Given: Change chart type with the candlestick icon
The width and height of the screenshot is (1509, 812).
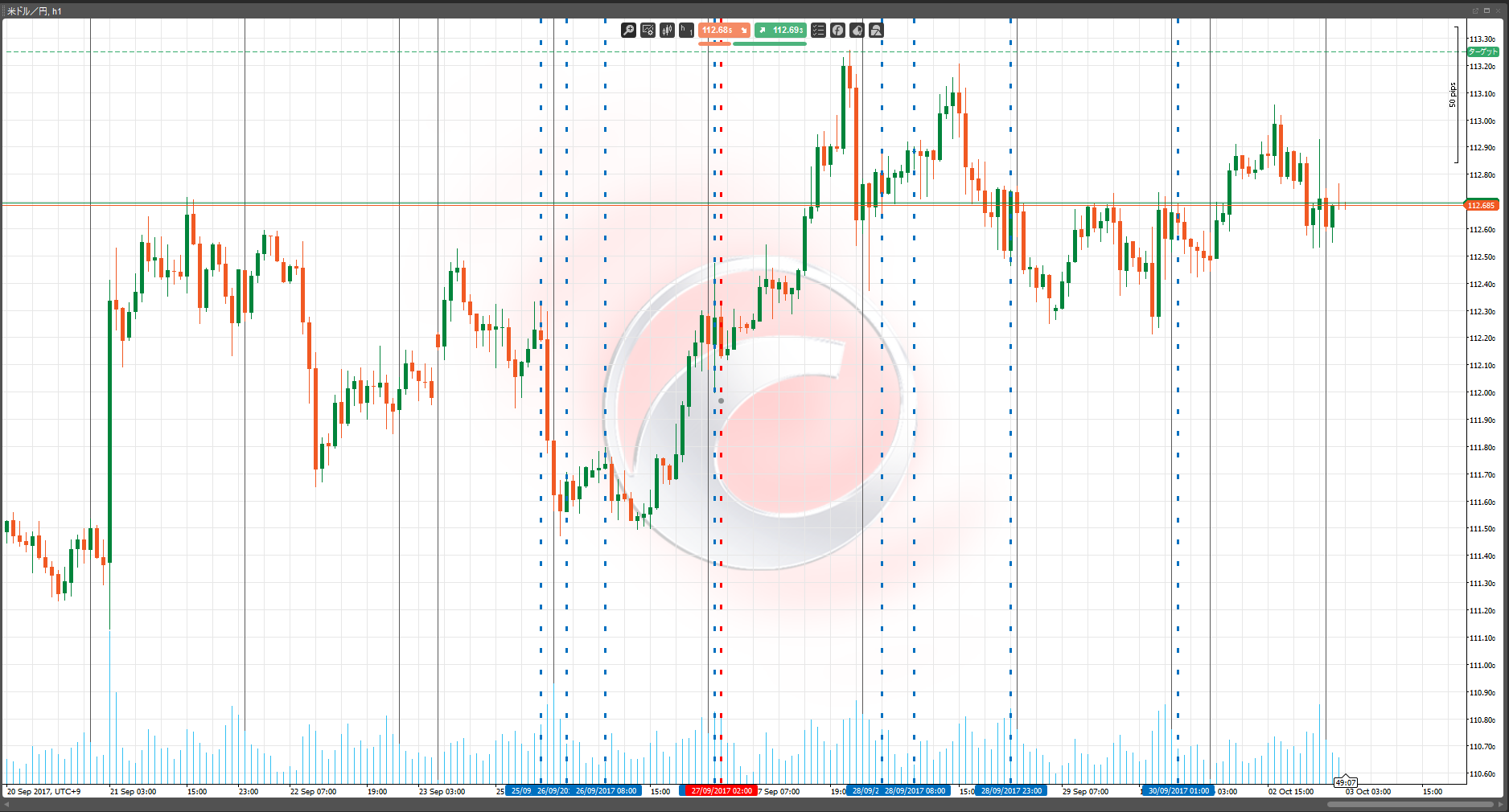Looking at the screenshot, I should 667,31.
